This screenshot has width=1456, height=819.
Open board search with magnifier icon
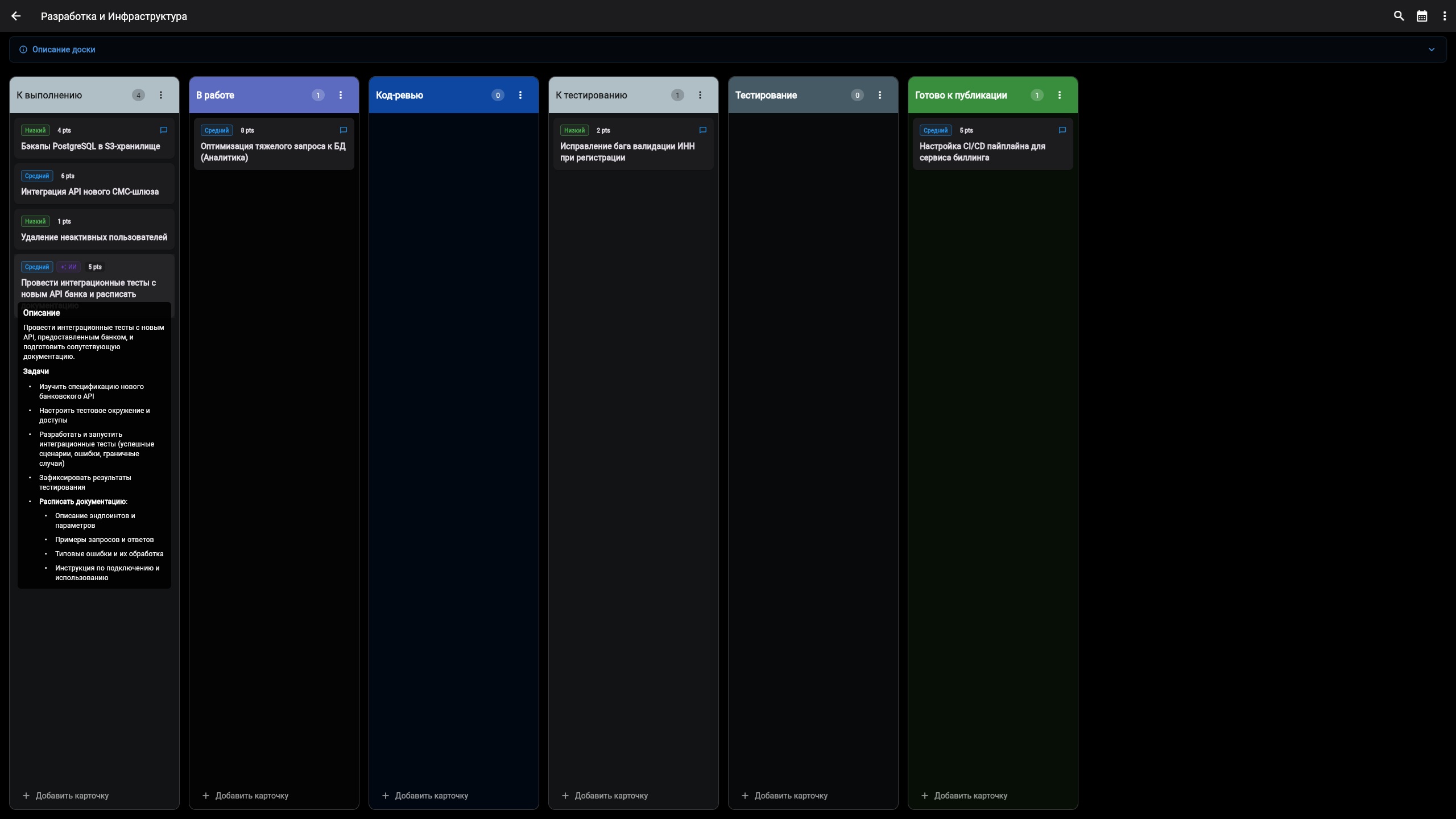point(1399,16)
